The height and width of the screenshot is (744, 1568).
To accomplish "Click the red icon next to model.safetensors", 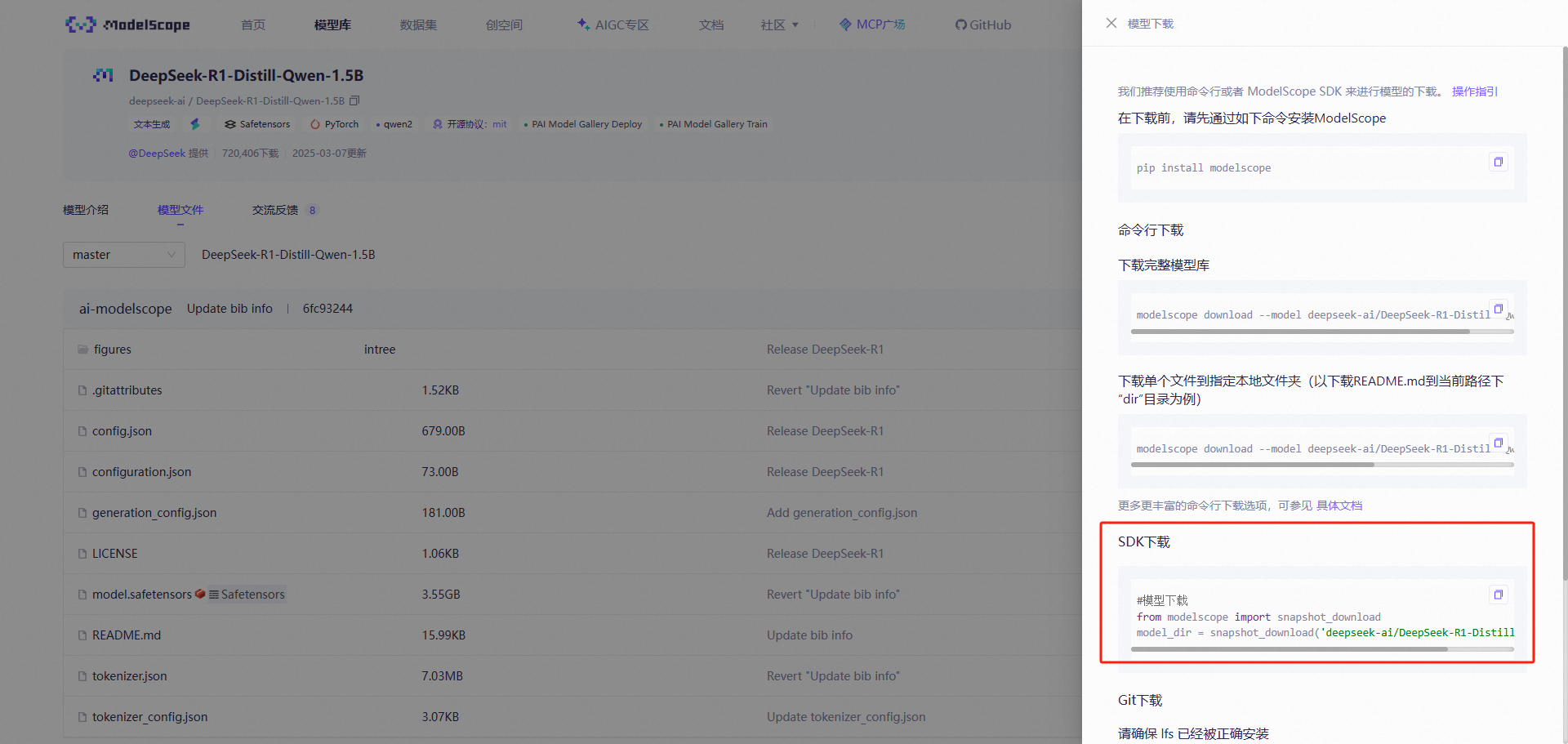I will (x=200, y=595).
